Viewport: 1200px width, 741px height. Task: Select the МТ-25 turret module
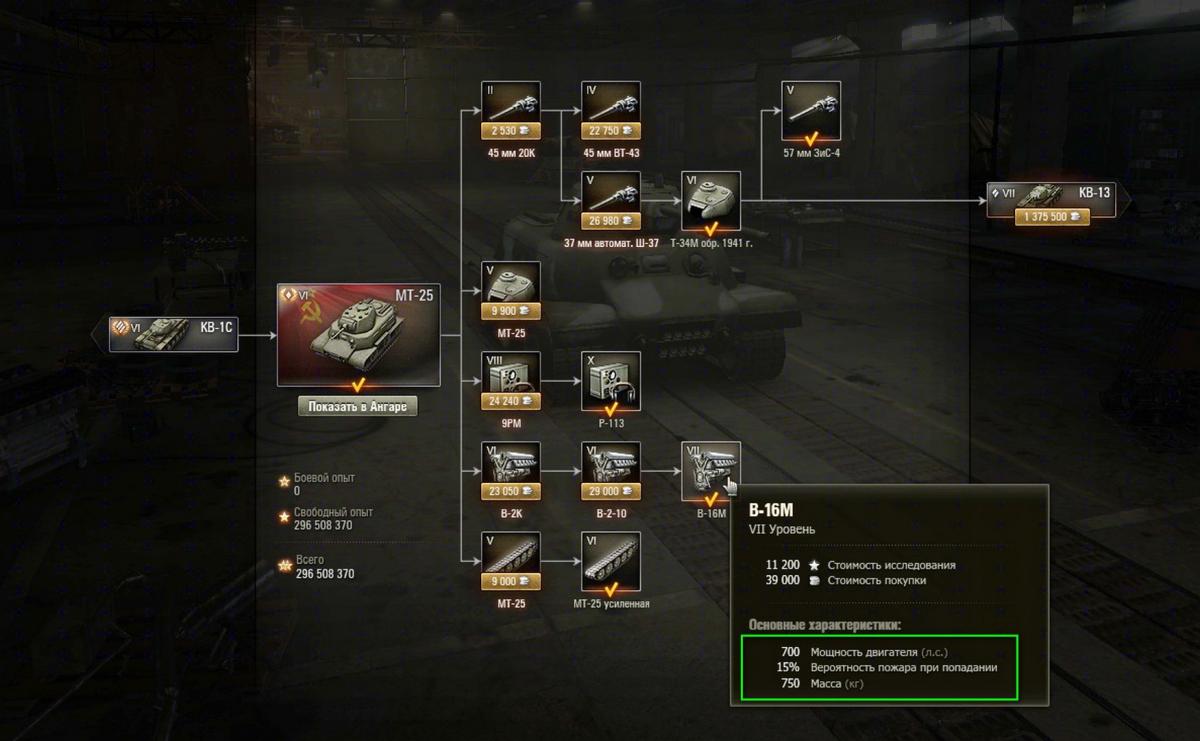click(511, 291)
